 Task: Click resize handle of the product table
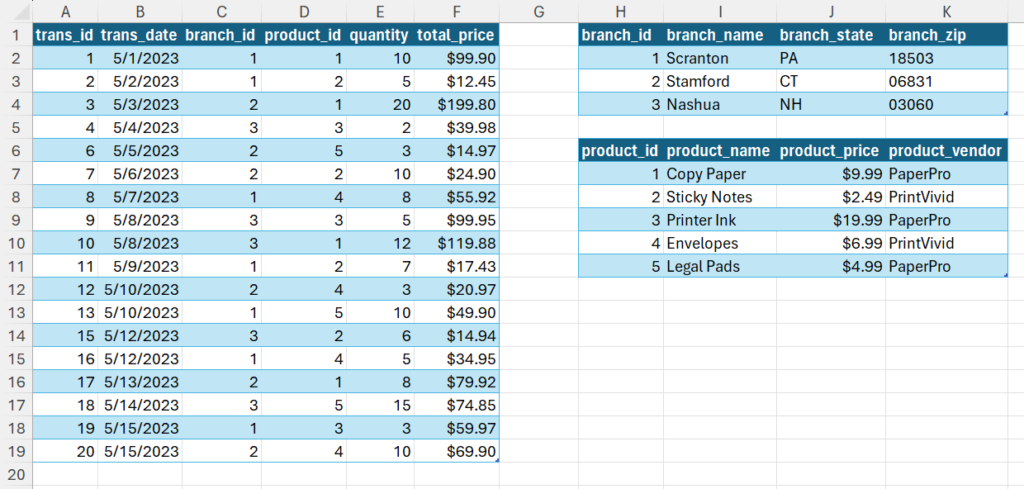tap(1005, 275)
